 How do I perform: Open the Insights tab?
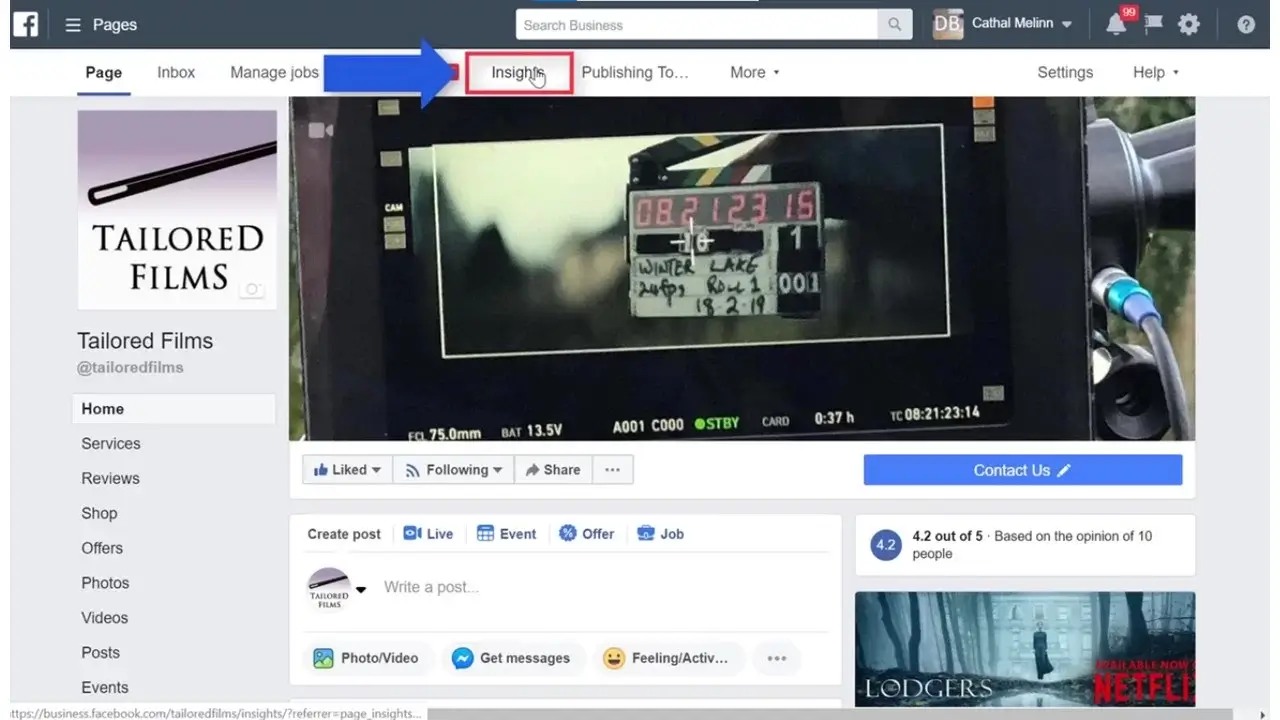tap(518, 72)
